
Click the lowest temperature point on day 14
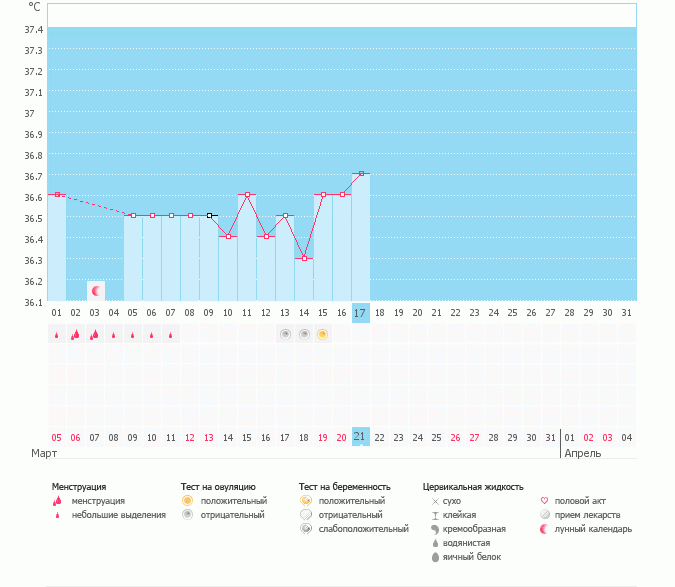tap(304, 258)
